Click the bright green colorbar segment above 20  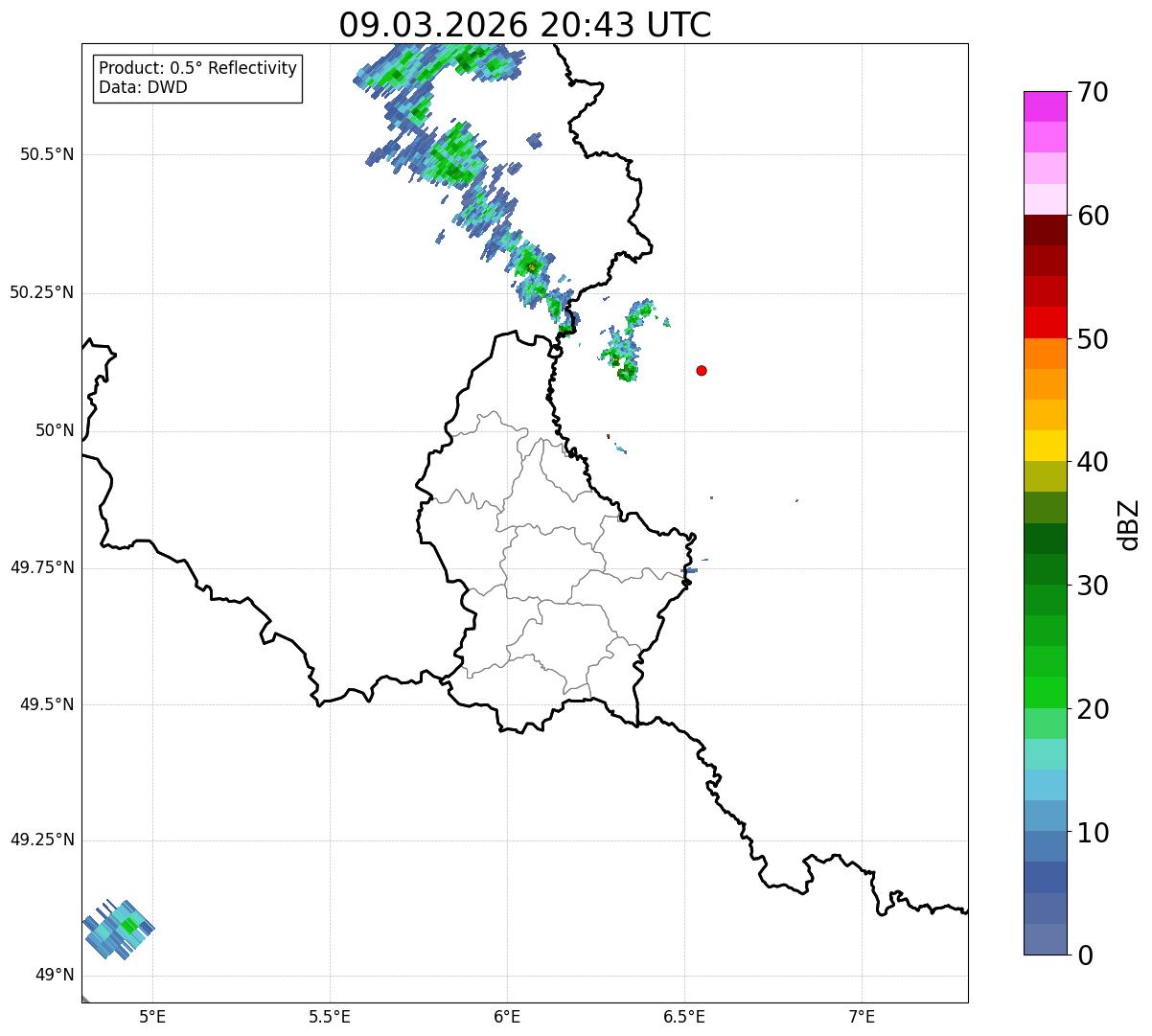(x=1045, y=693)
